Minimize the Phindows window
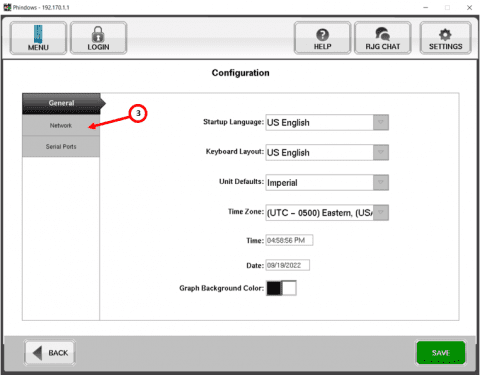Image resolution: width=480 pixels, height=375 pixels. (x=426, y=7)
